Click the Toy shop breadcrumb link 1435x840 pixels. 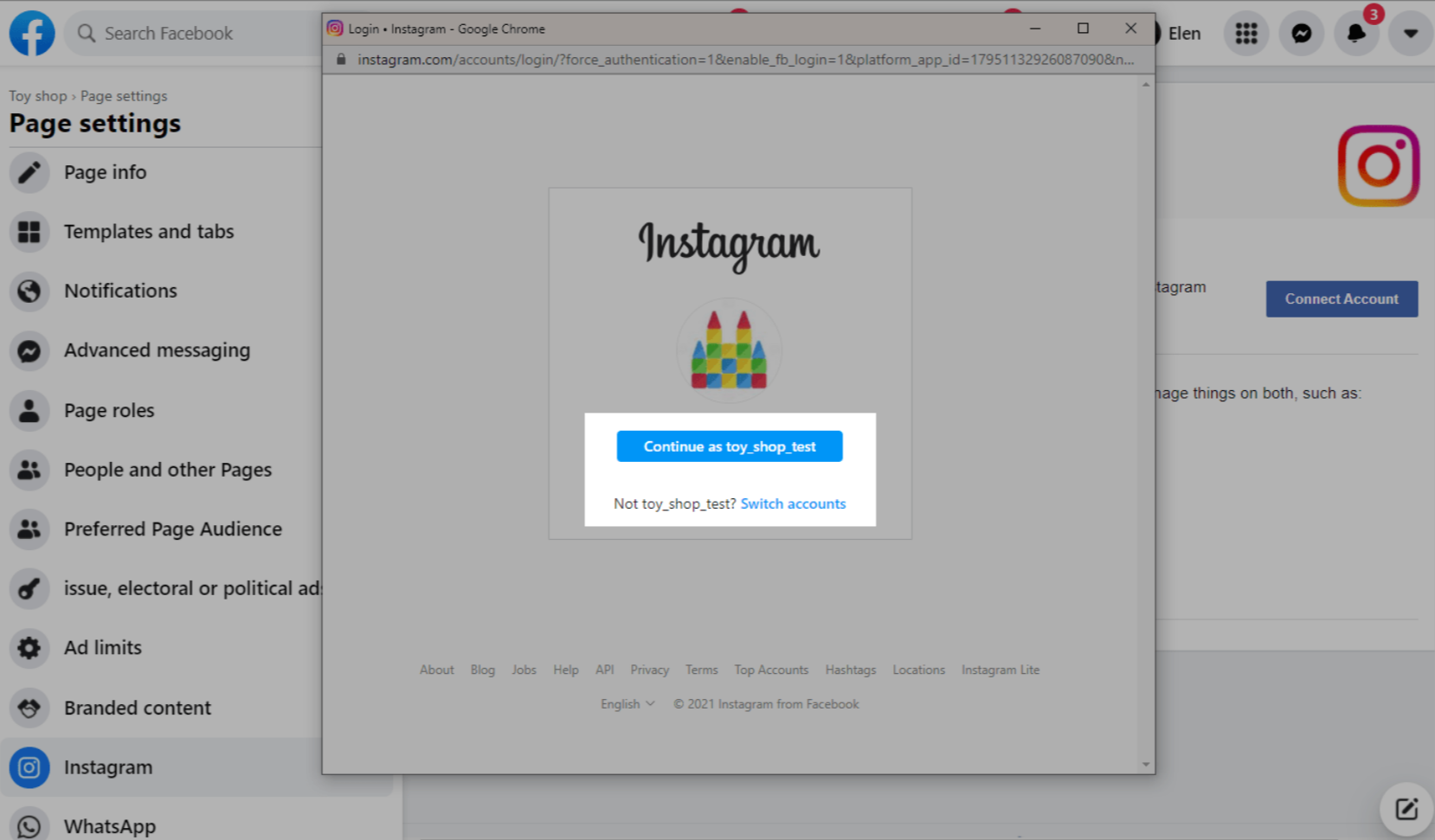37,96
